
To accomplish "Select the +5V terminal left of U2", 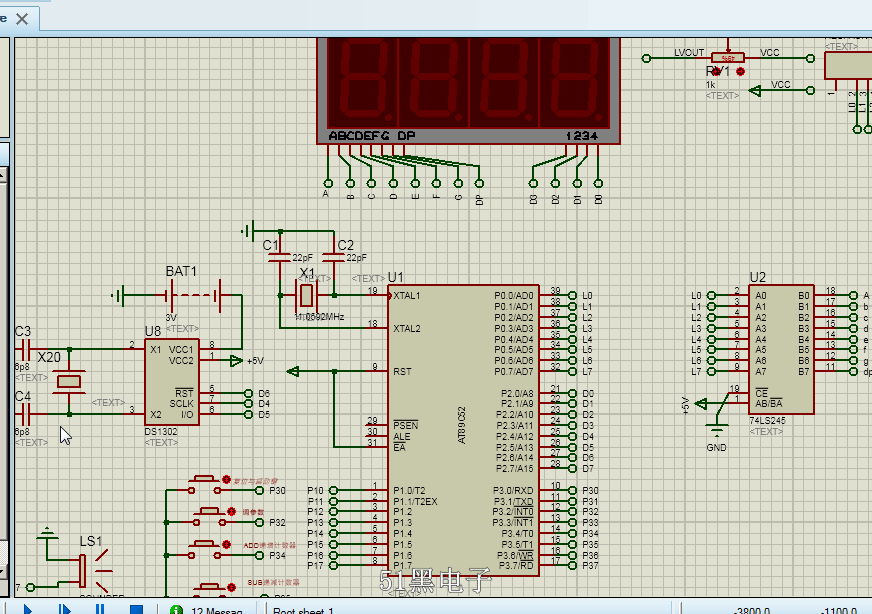I will pyautogui.click(x=702, y=404).
